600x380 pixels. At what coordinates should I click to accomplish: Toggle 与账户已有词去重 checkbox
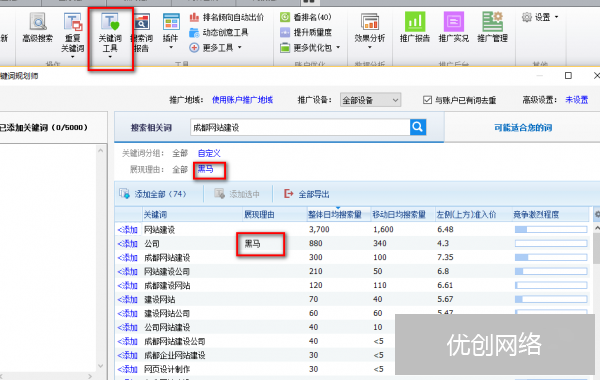tap(427, 100)
